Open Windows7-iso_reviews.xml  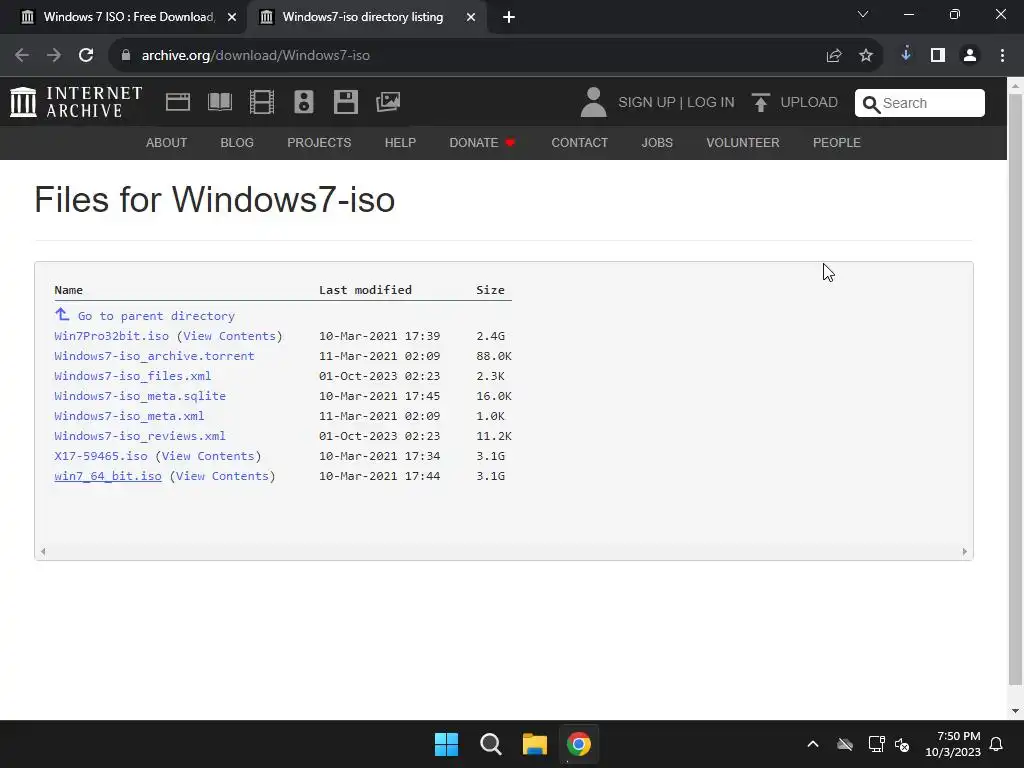pyautogui.click(x=140, y=436)
